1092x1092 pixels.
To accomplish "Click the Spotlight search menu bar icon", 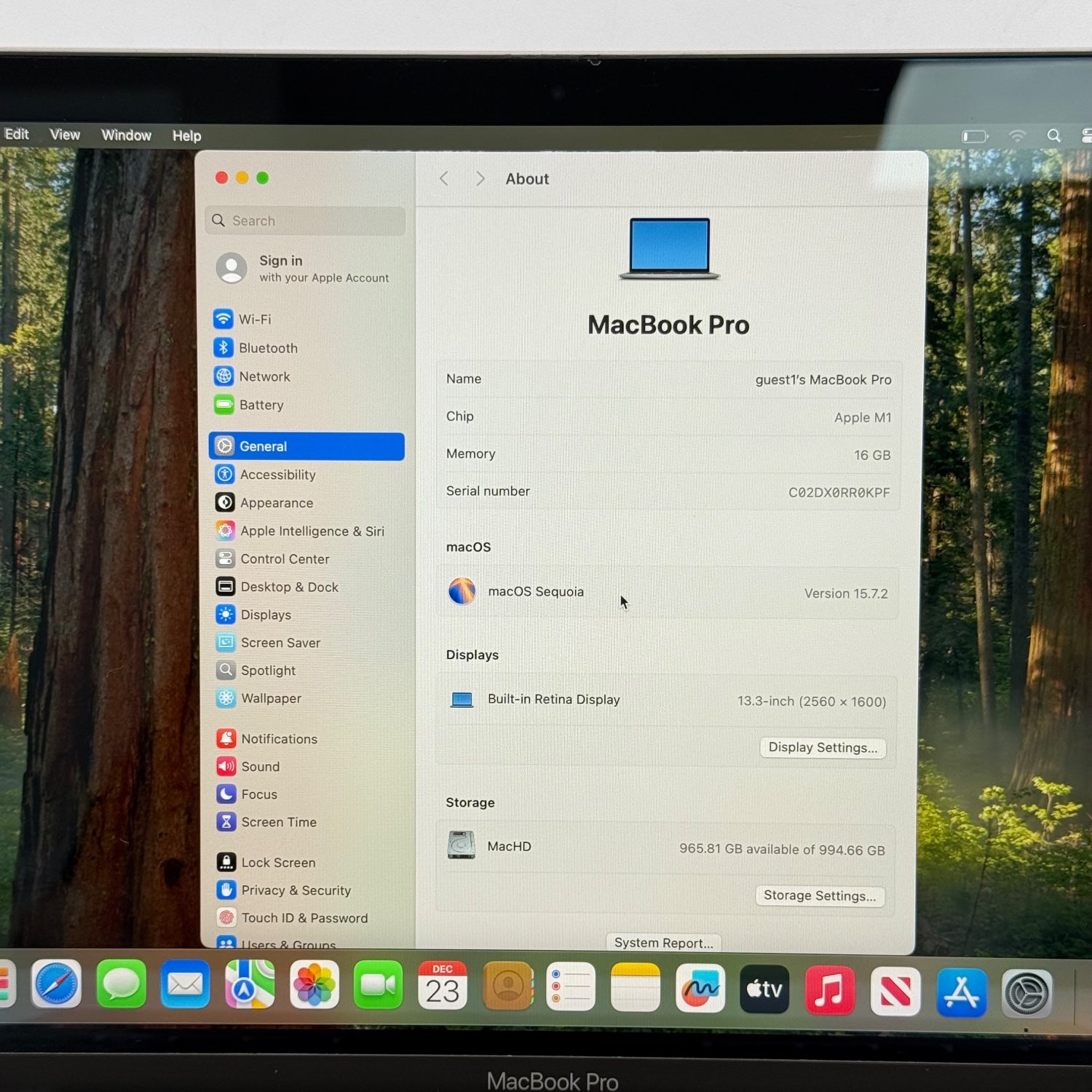I will (x=1053, y=136).
